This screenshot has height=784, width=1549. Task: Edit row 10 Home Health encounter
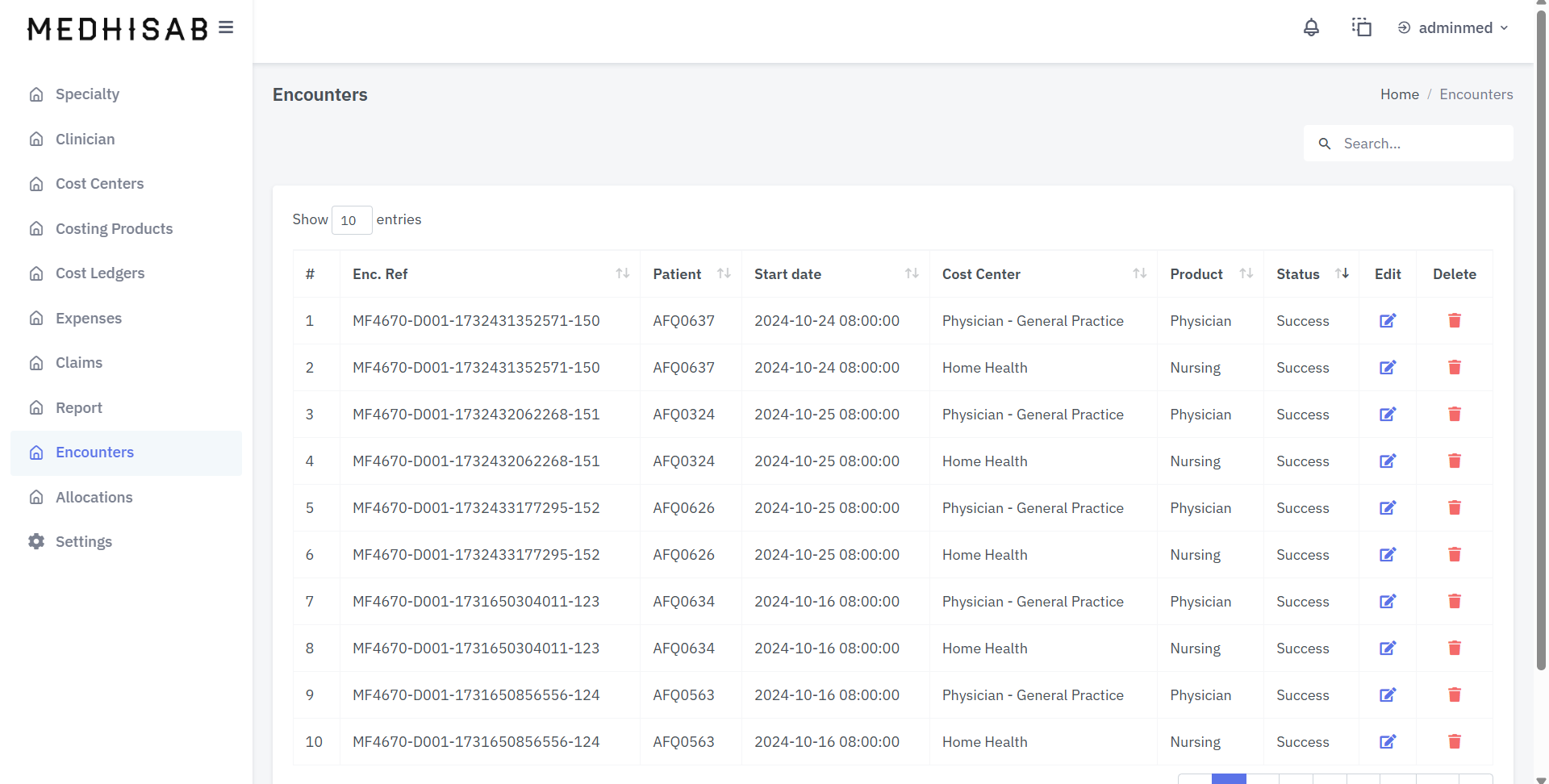click(x=1387, y=742)
